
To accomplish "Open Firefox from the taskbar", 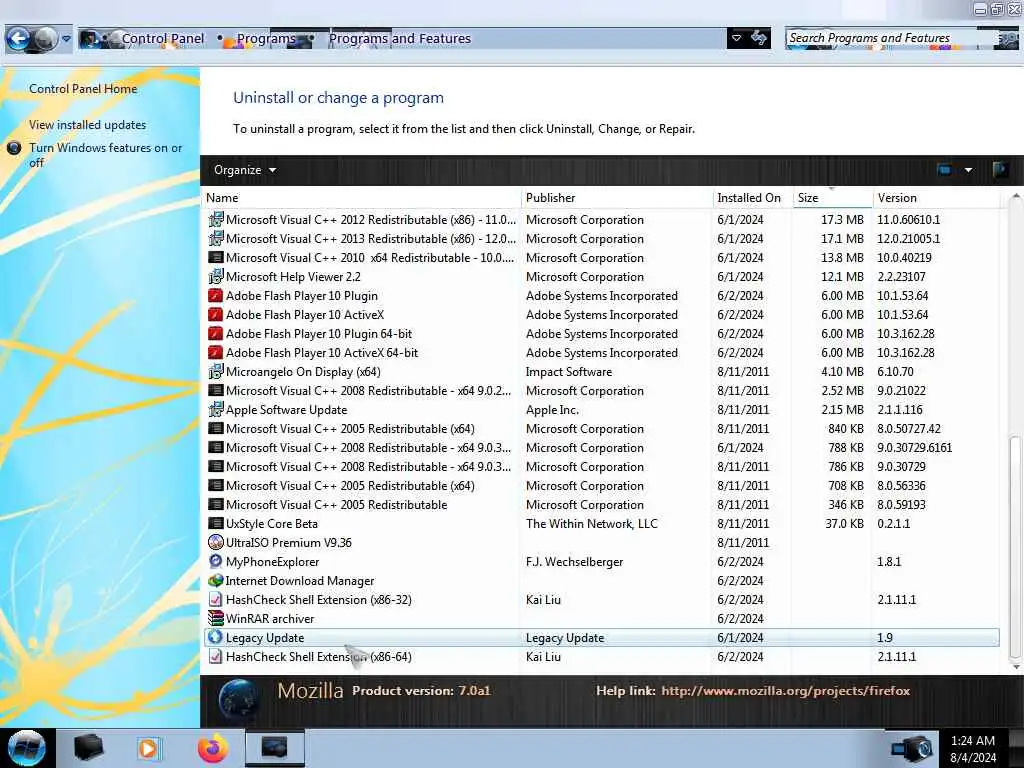I will coord(213,748).
